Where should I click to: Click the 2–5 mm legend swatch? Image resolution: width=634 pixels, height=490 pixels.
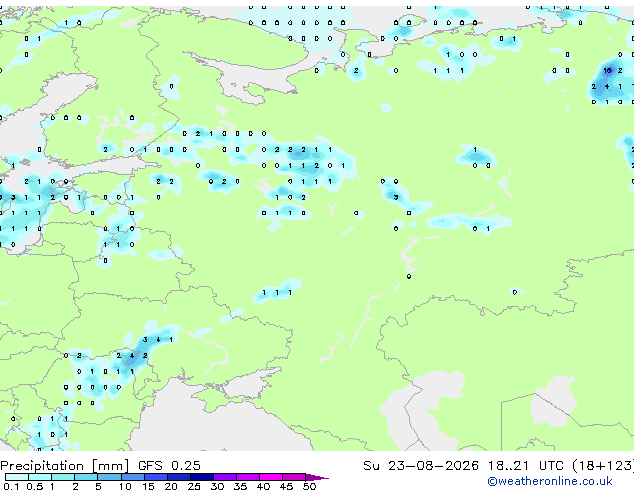tap(86, 477)
